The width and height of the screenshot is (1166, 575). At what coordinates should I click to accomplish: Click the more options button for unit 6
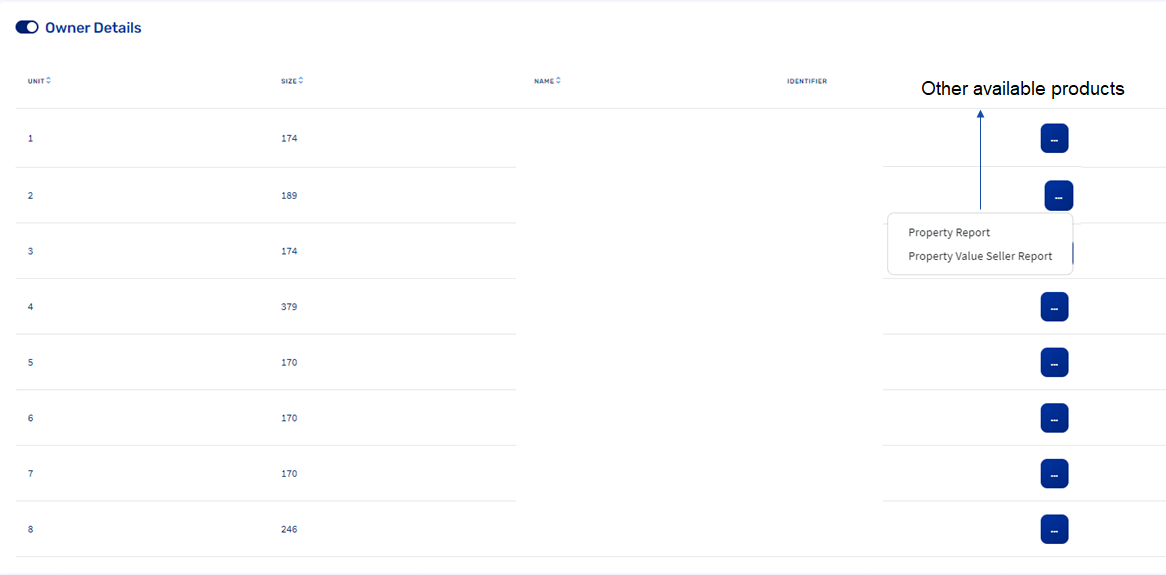tap(1054, 418)
